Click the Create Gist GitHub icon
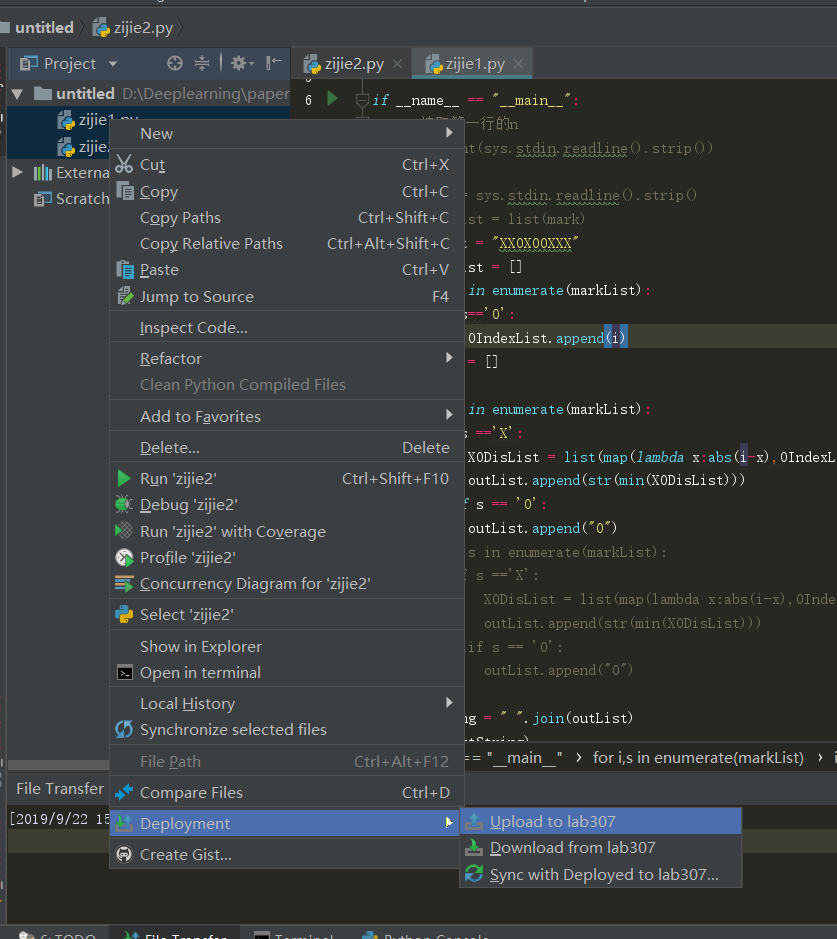 coord(124,855)
